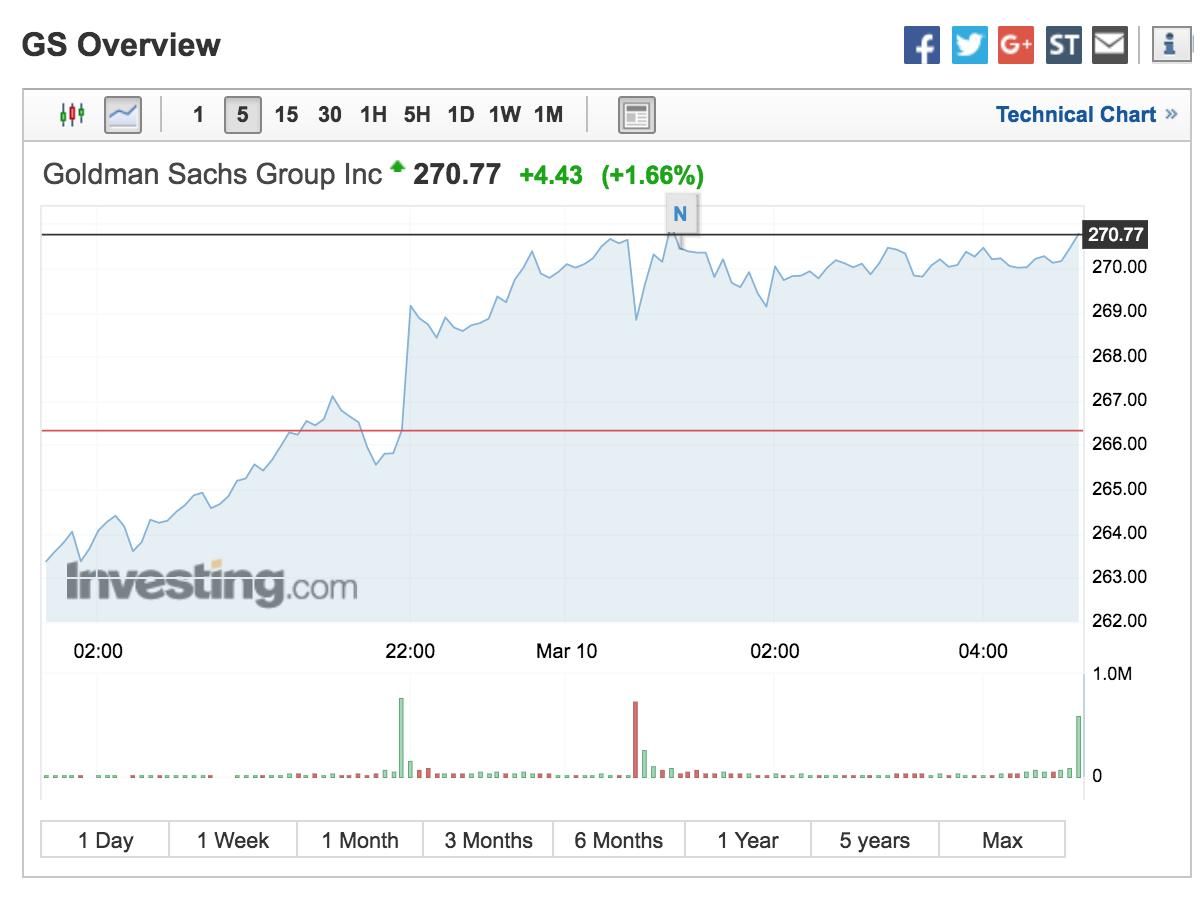Click the 270.77 current price label on axis

click(x=1115, y=235)
